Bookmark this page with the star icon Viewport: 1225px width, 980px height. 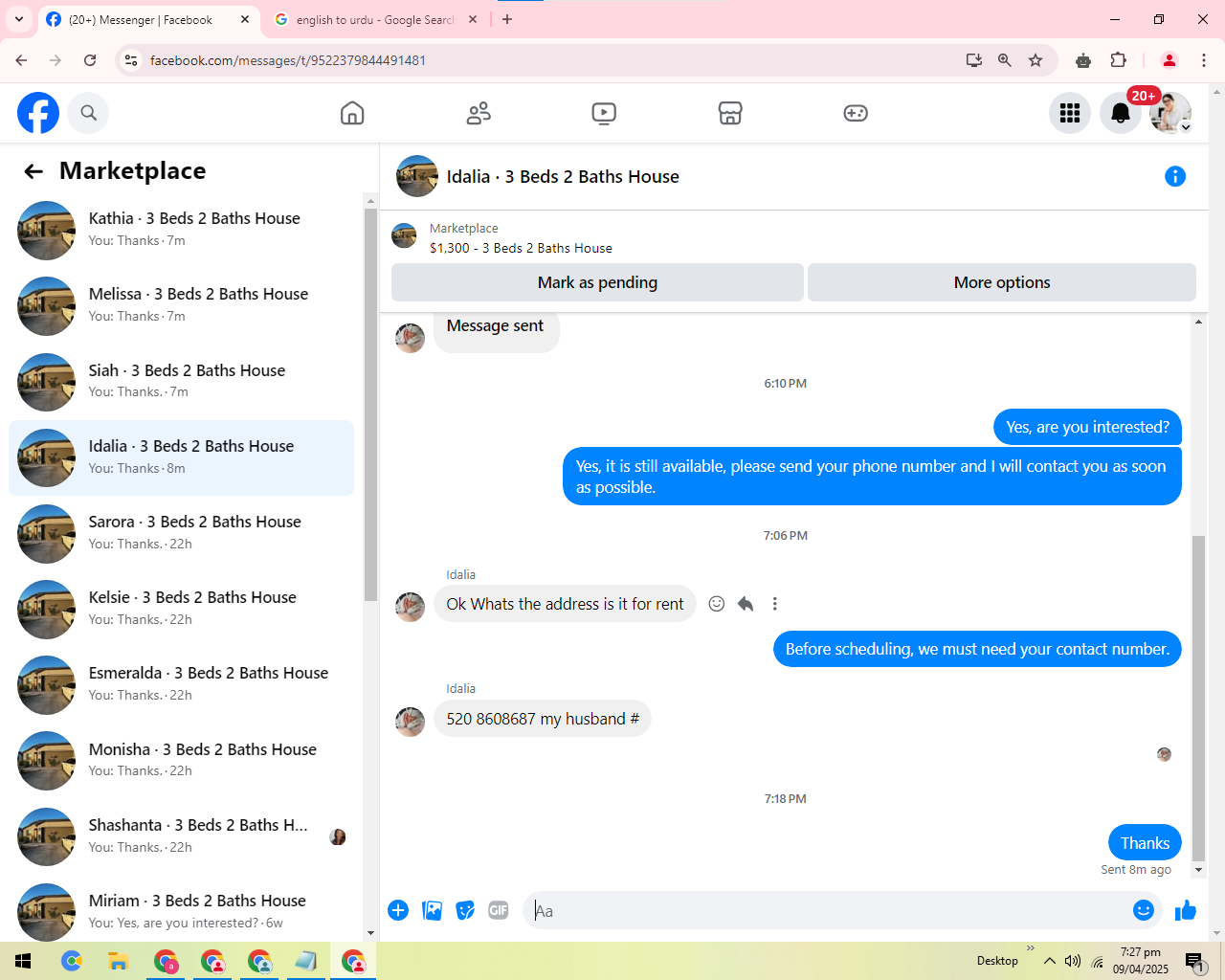click(x=1036, y=60)
